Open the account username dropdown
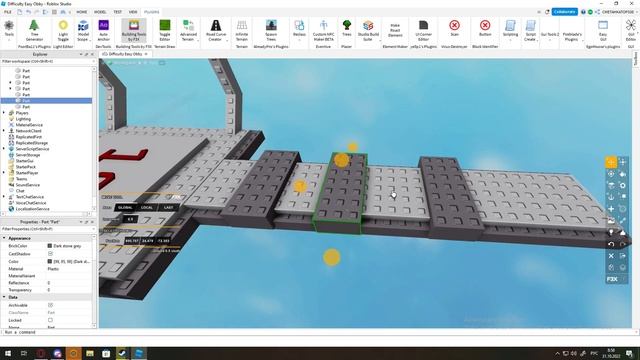Image resolution: width=640 pixels, height=360 pixels. click(619, 12)
